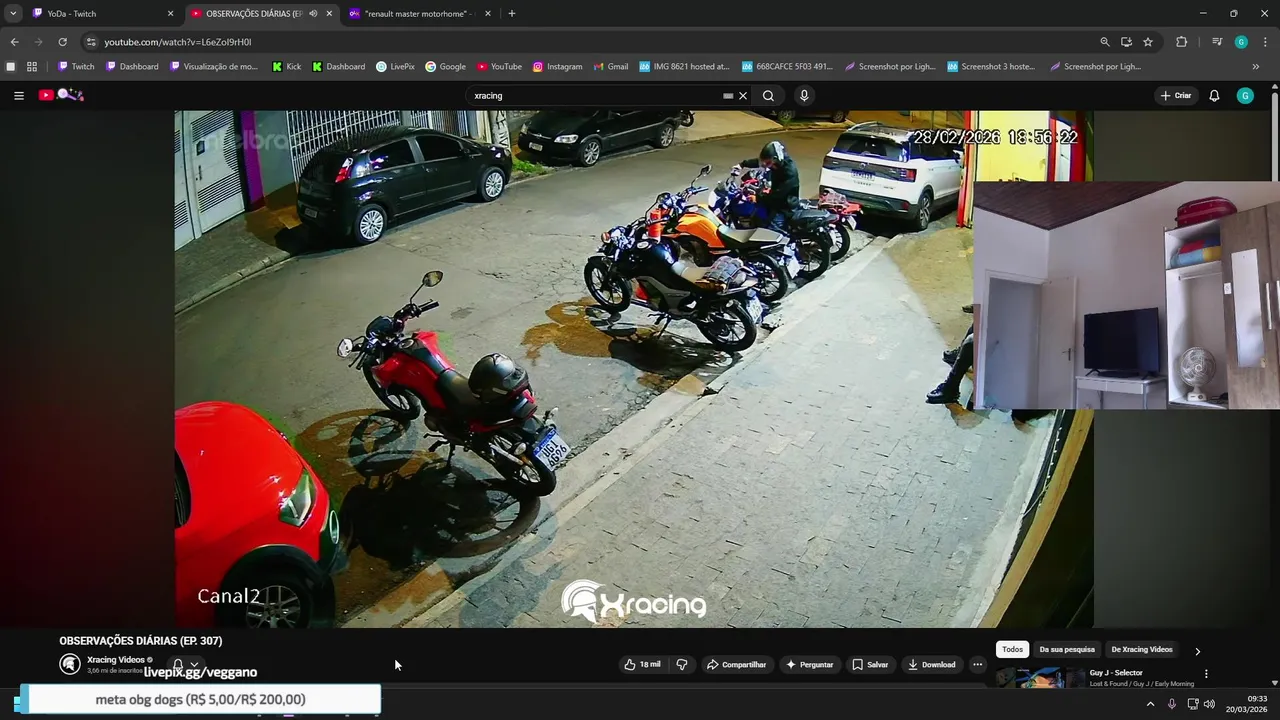Open the Guy J - Selector video thumbnail
The height and width of the screenshot is (720, 1280).
tap(1039, 678)
